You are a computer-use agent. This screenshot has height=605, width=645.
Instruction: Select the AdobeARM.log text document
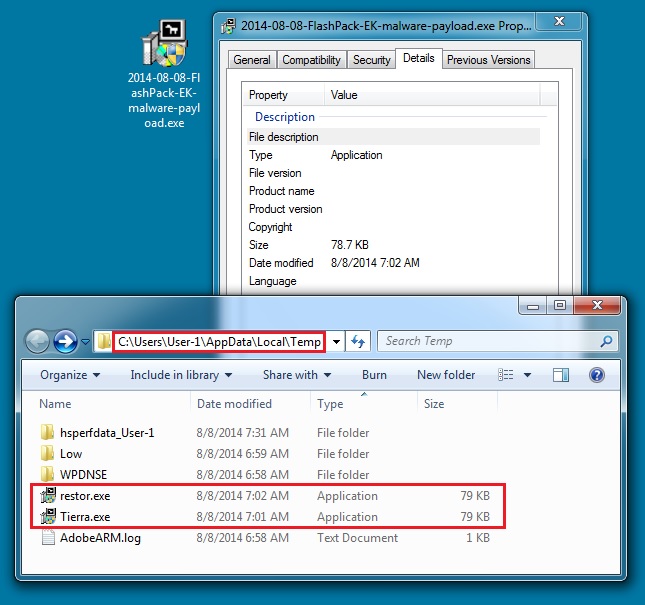click(x=47, y=538)
